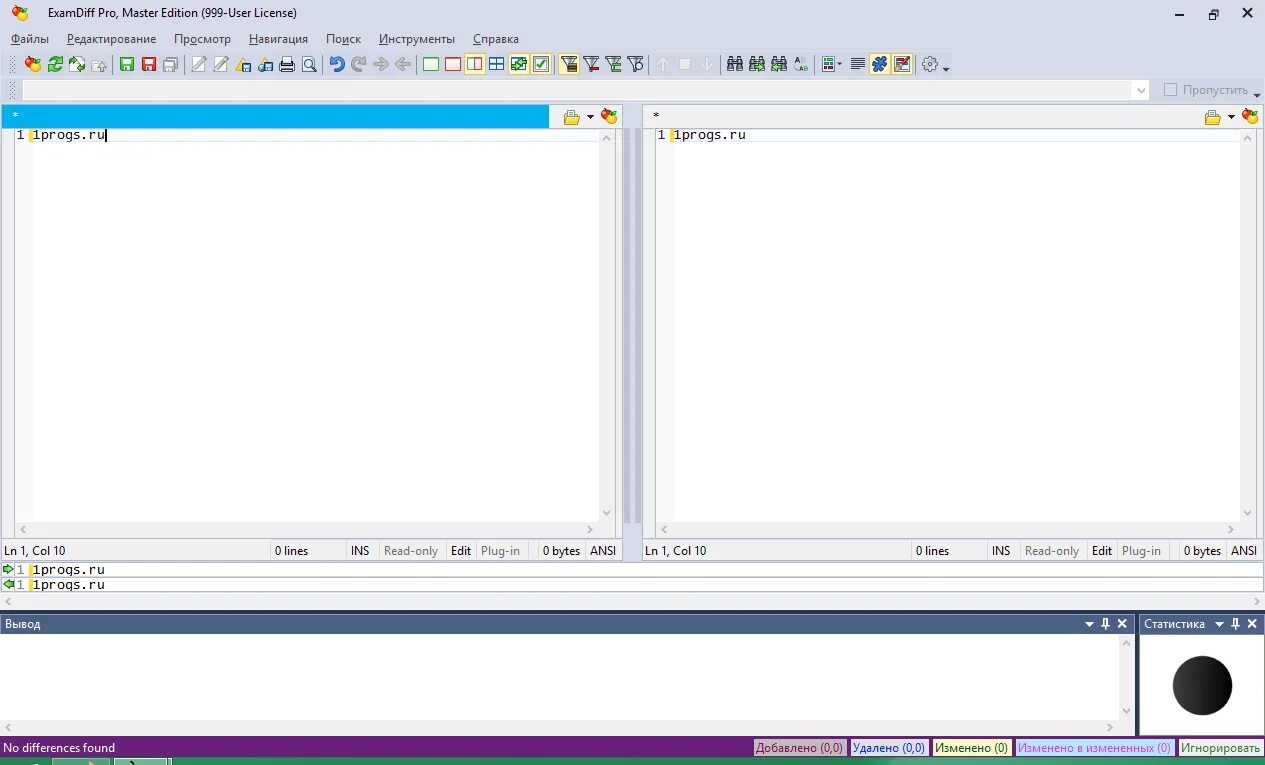Viewport: 1265px width, 765px height.
Task: Toggle Edit mode in right pane status bar
Action: tap(1102, 551)
